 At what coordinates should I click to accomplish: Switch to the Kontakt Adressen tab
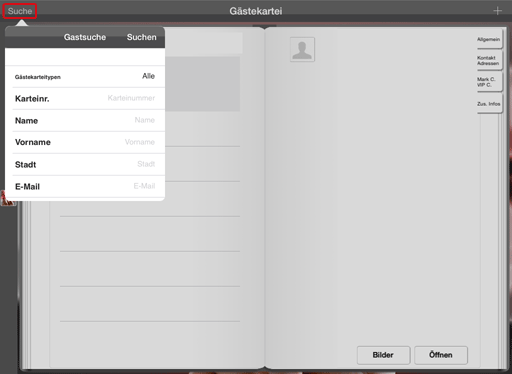tap(489, 60)
